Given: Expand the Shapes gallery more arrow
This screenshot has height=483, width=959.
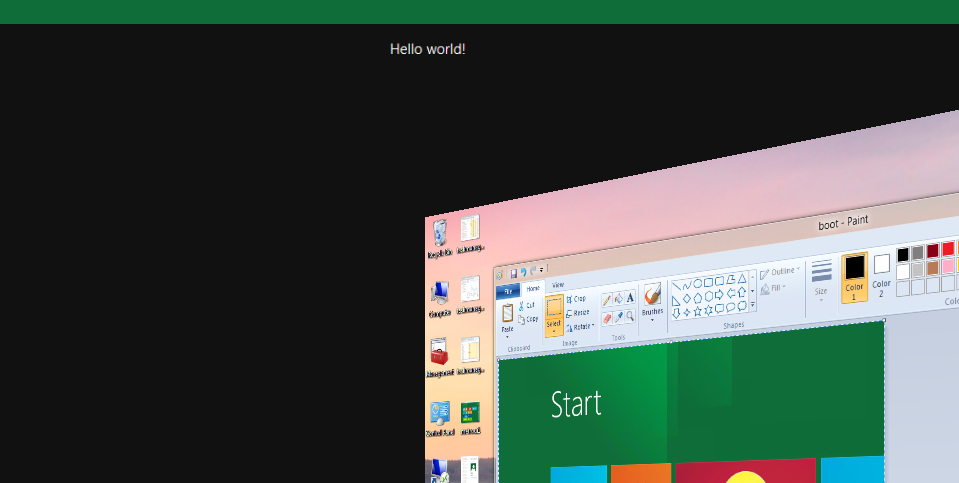Looking at the screenshot, I should coord(753,304).
